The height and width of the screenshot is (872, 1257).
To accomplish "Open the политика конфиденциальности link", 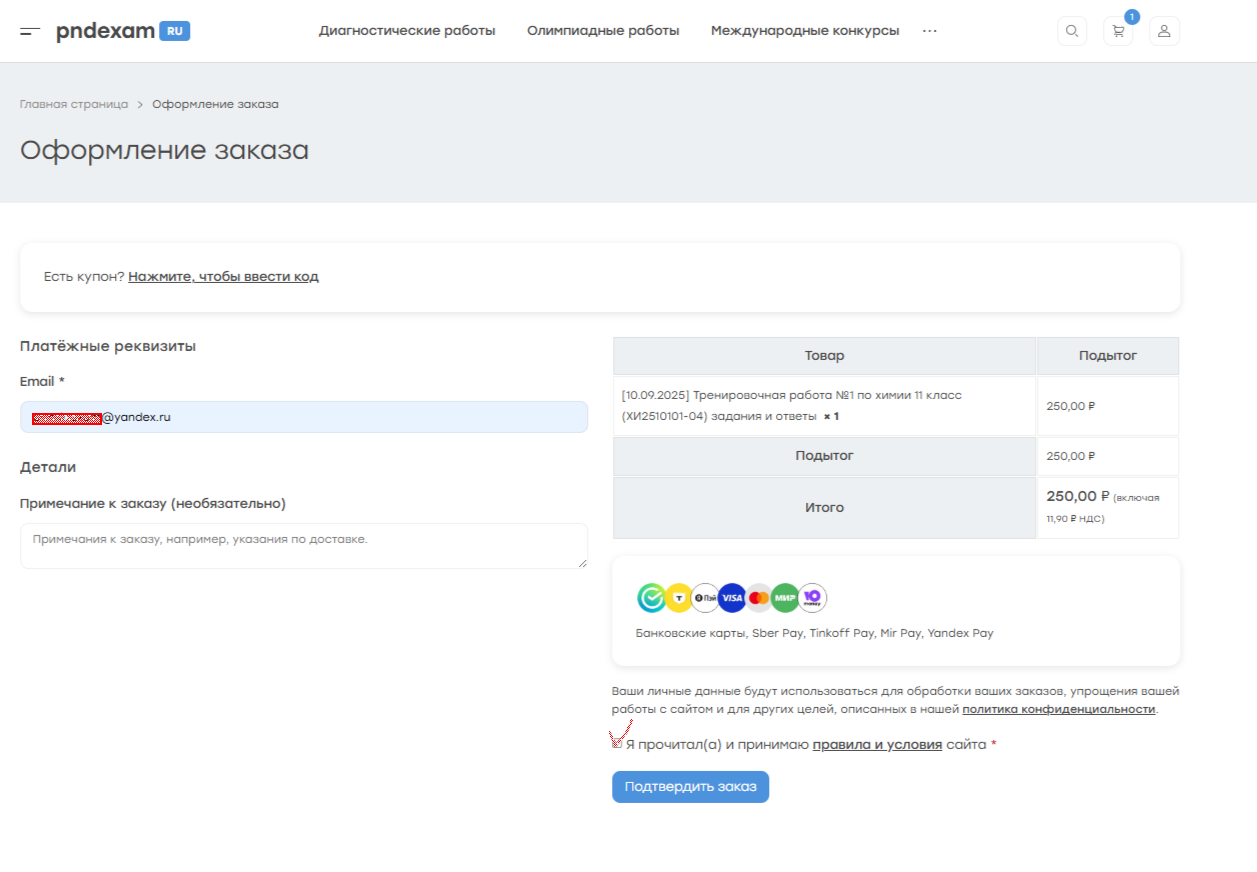I will point(1058,709).
